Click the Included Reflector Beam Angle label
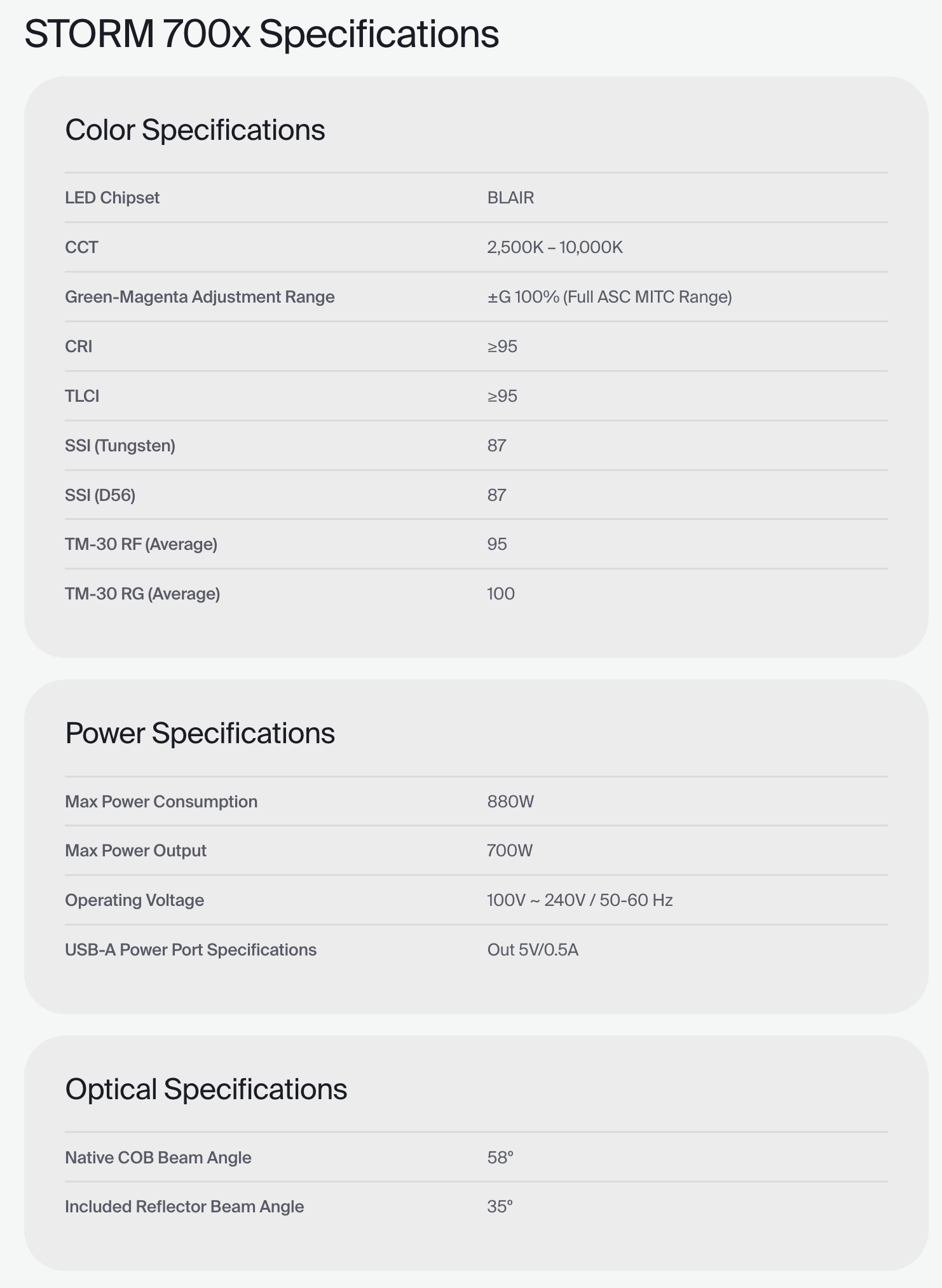This screenshot has width=942, height=1288. click(x=184, y=1207)
